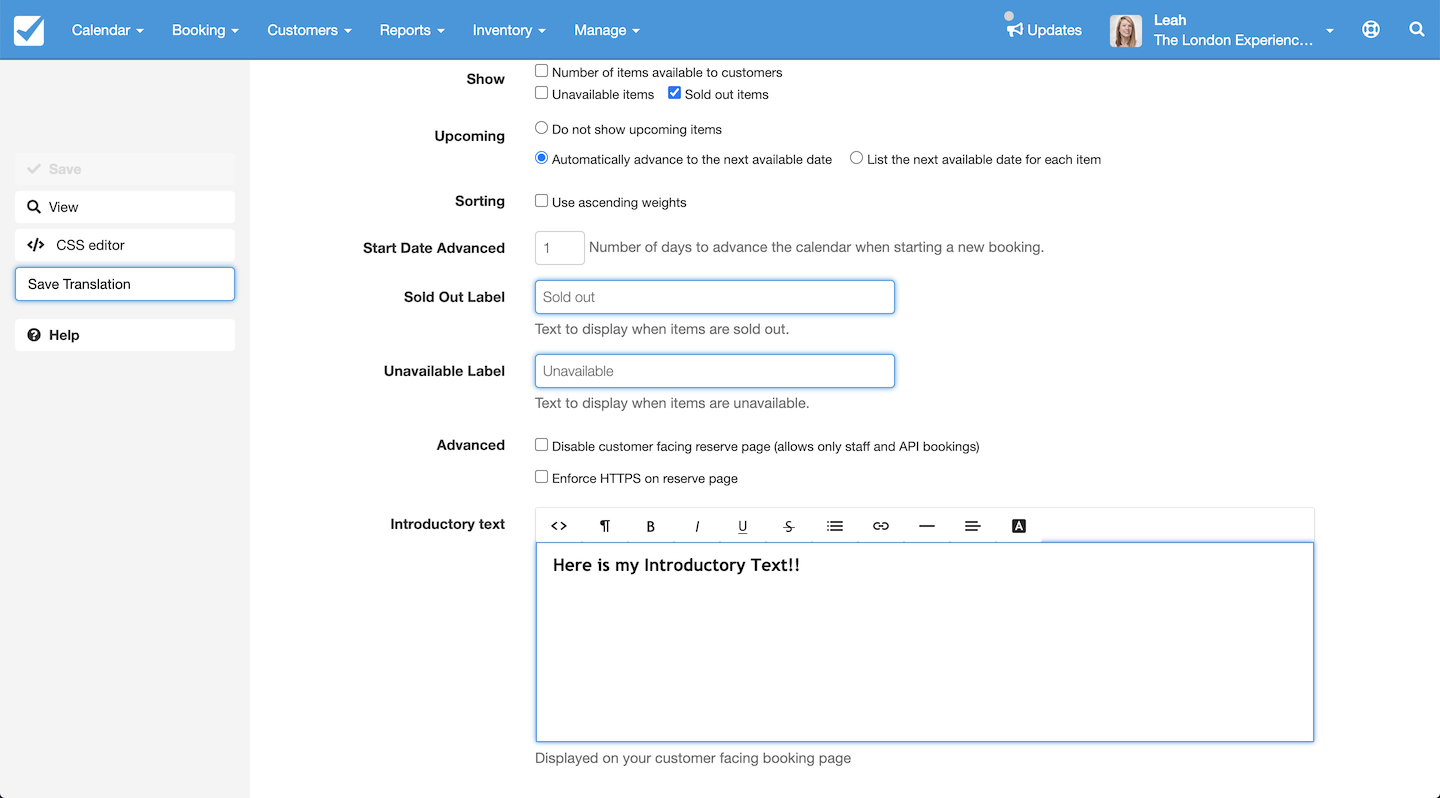Apply underline formatting in editor

click(743, 526)
